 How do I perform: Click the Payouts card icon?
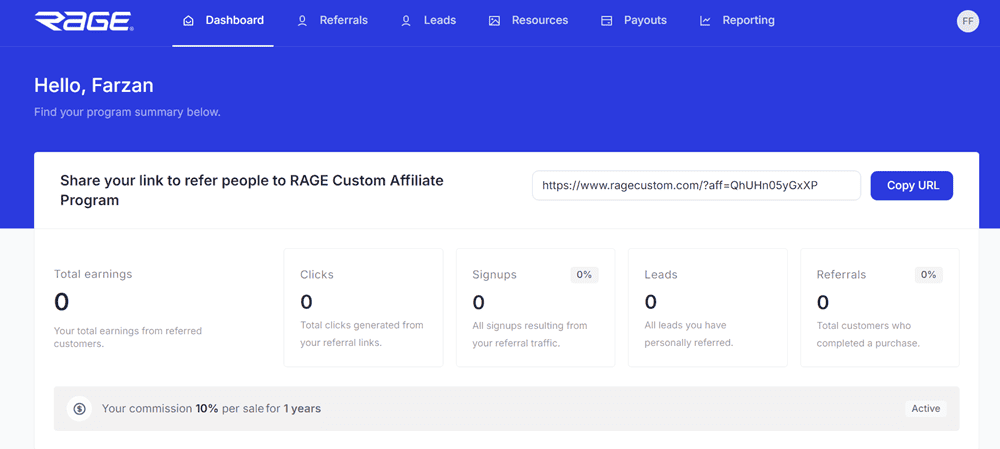click(606, 21)
